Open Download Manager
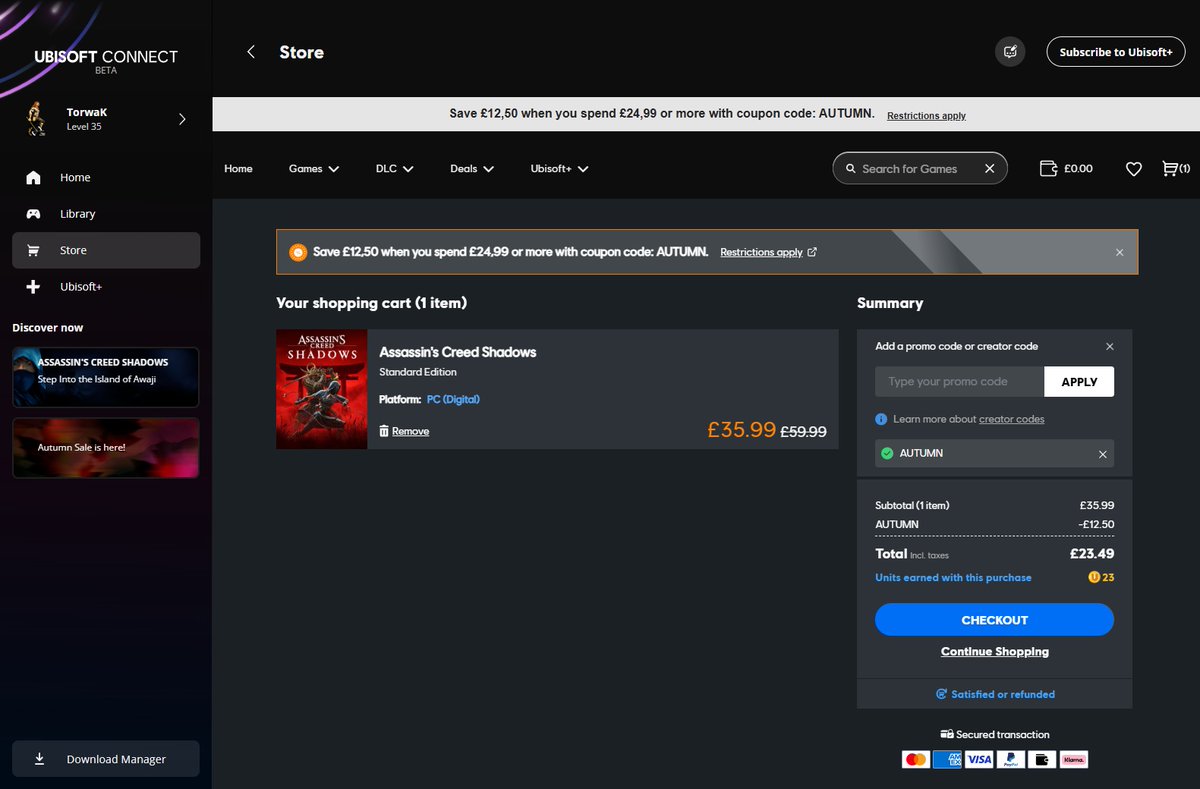The height and width of the screenshot is (789, 1200). pyautogui.click(x=106, y=759)
